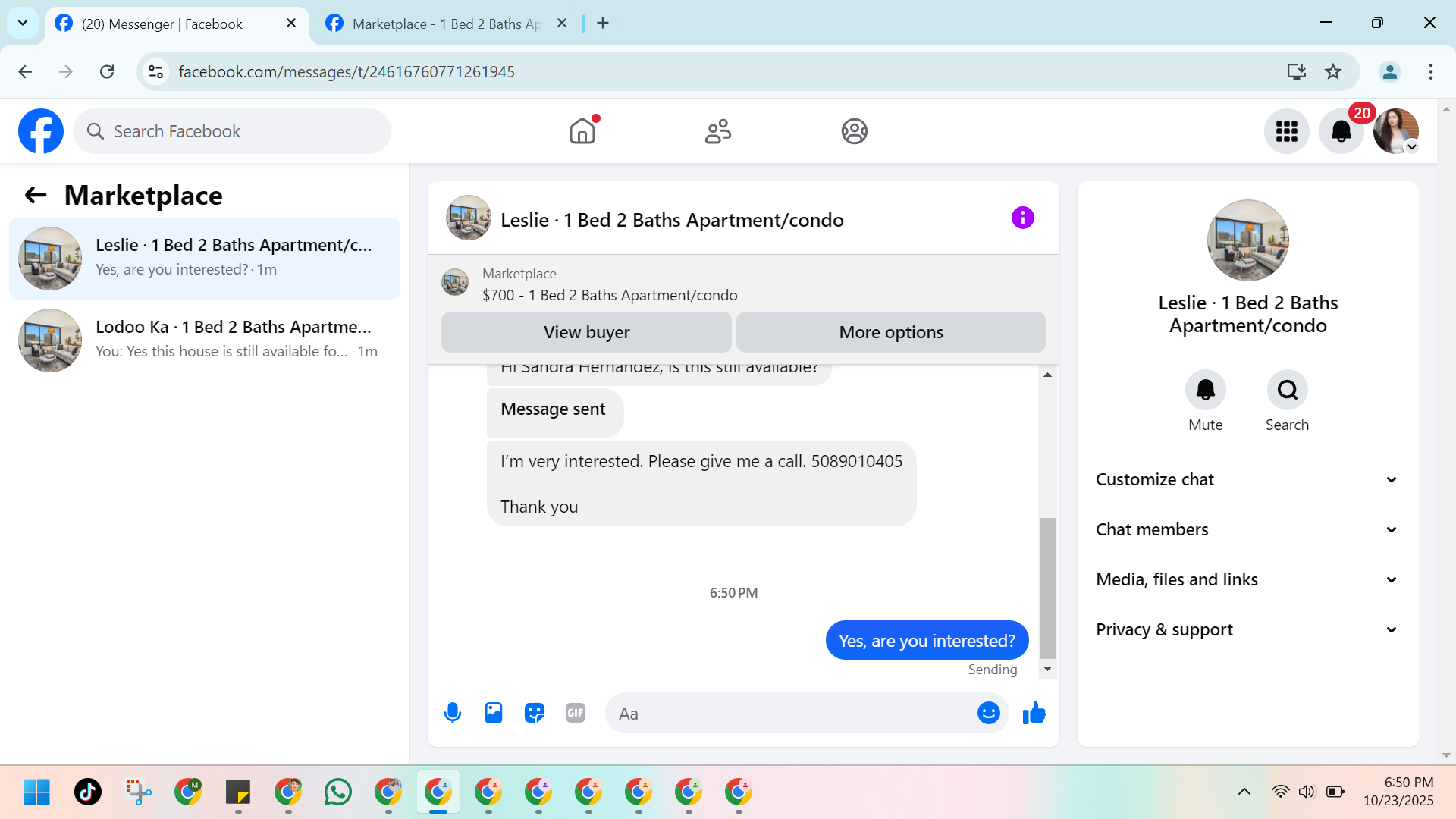The height and width of the screenshot is (819, 1456).
Task: Click the View buyer button
Action: coord(586,332)
